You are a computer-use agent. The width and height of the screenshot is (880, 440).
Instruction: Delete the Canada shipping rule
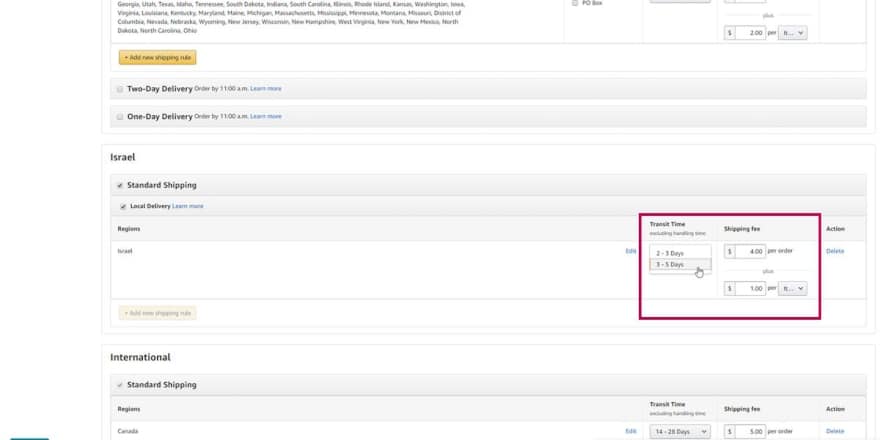834,431
